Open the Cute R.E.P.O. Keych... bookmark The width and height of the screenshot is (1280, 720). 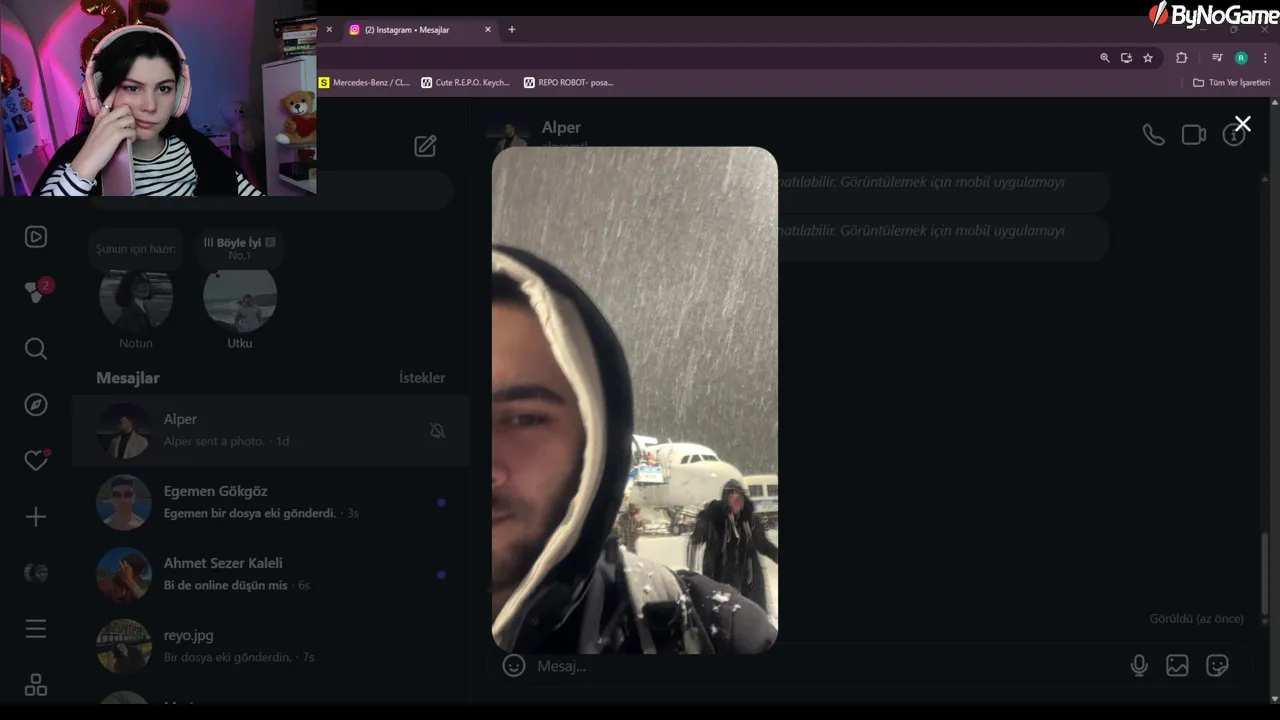pyautogui.click(x=466, y=83)
